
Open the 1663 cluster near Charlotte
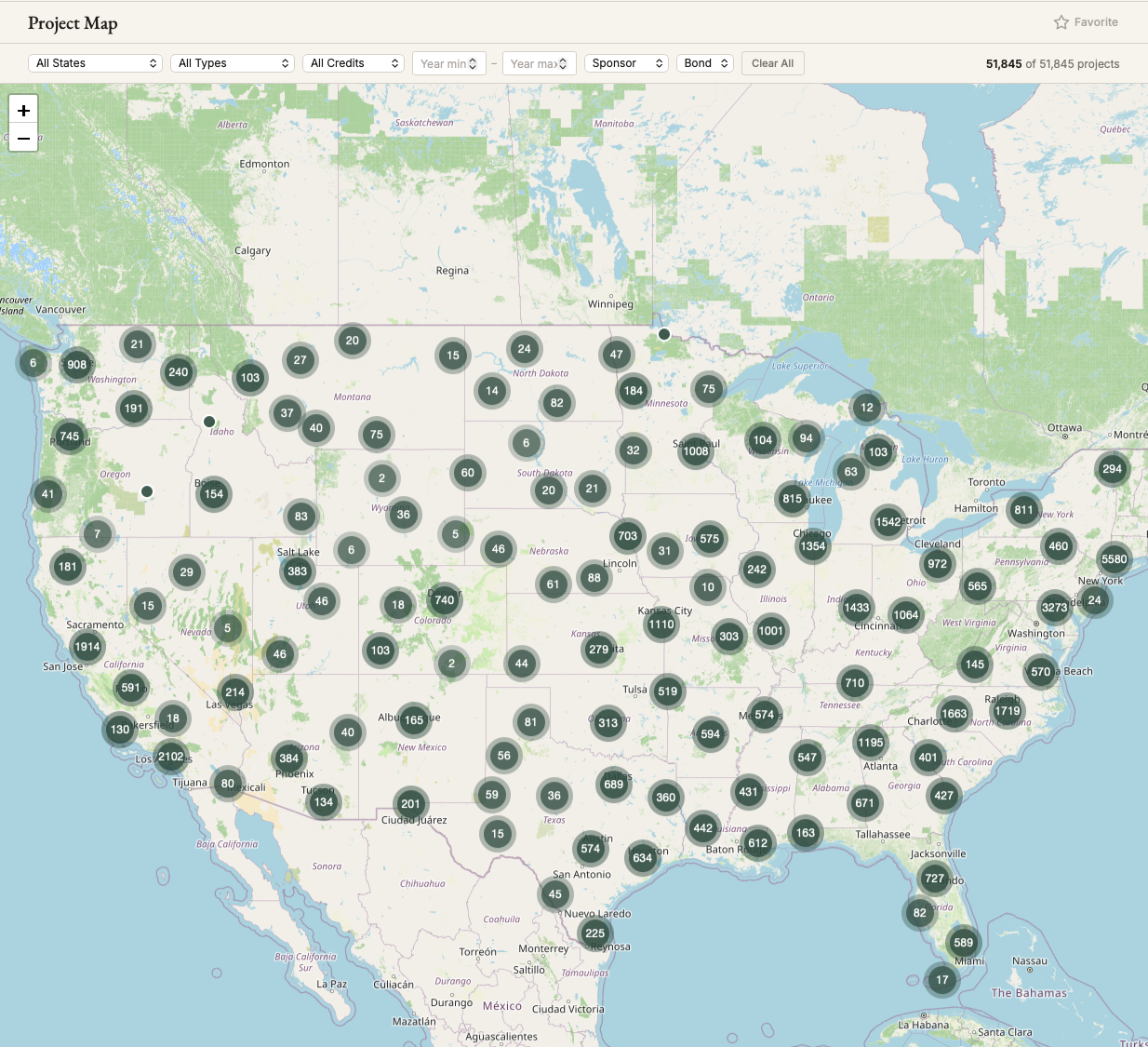click(x=954, y=714)
